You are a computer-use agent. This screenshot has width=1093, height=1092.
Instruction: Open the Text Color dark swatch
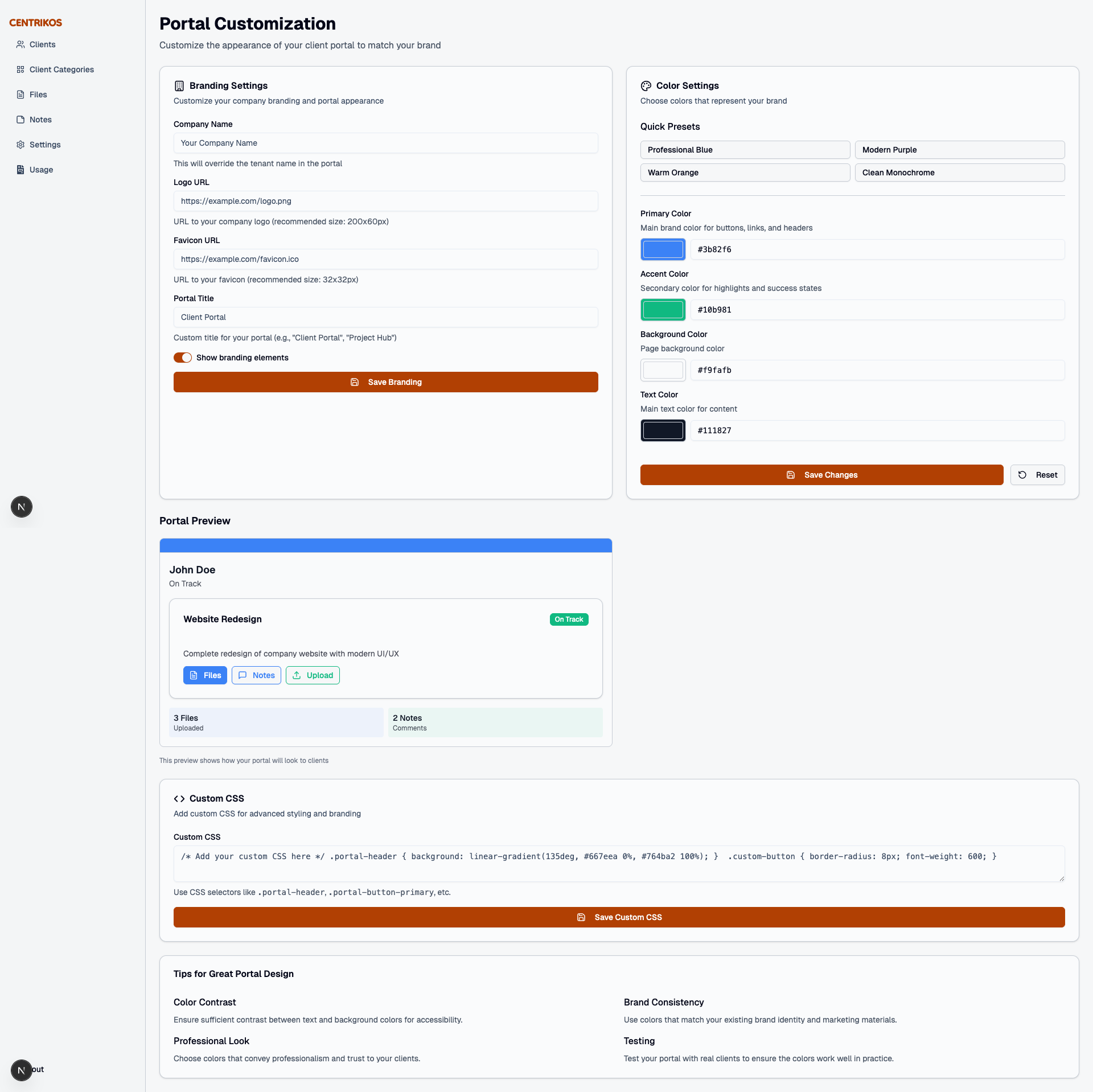point(663,430)
